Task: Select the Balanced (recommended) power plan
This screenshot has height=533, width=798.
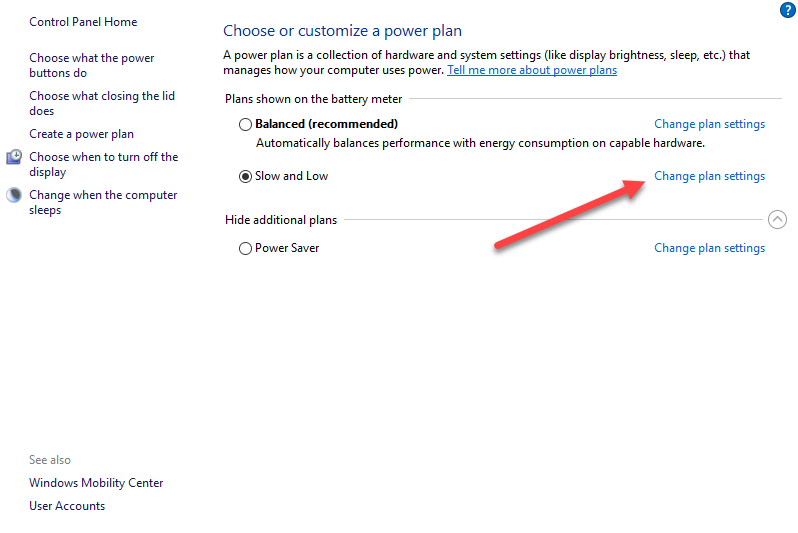Action: tap(245, 124)
